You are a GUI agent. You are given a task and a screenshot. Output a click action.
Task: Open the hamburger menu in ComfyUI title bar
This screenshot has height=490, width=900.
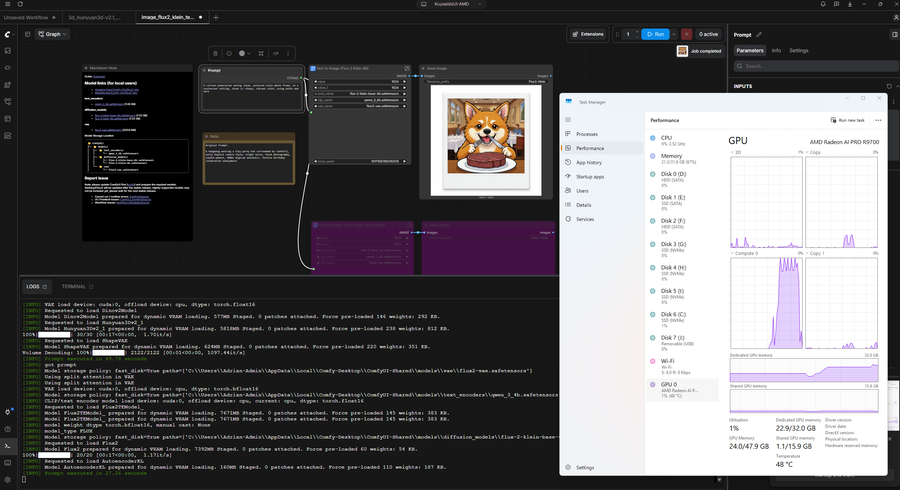[x=7, y=4]
